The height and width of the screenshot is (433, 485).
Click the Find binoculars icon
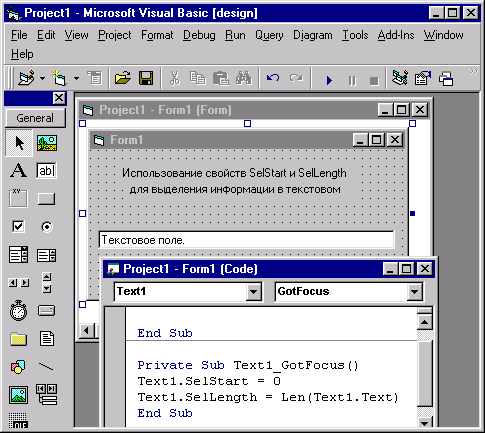[244, 78]
